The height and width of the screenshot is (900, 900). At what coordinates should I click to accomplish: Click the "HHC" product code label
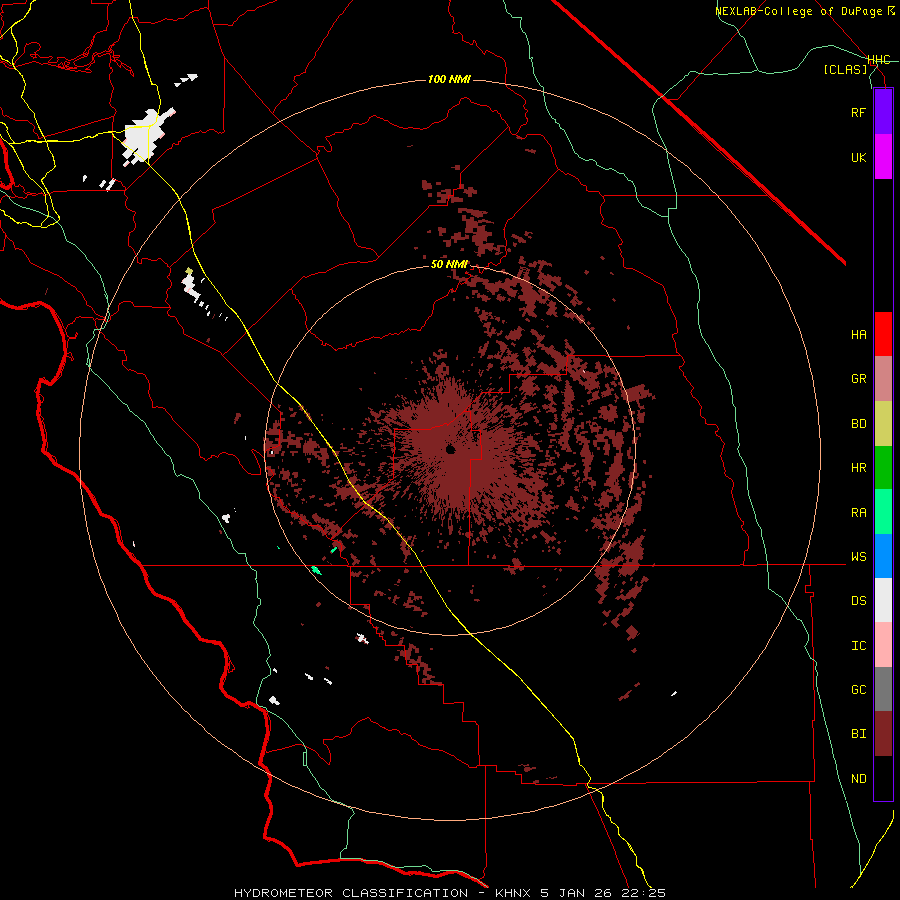coord(879,60)
